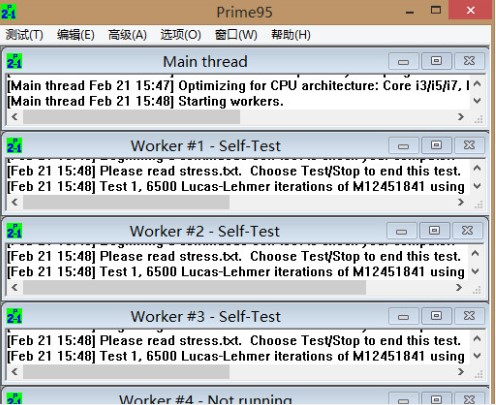The image size is (496, 405).
Task: Click Main thread horizontal scrollbar thumb
Action: point(131,117)
